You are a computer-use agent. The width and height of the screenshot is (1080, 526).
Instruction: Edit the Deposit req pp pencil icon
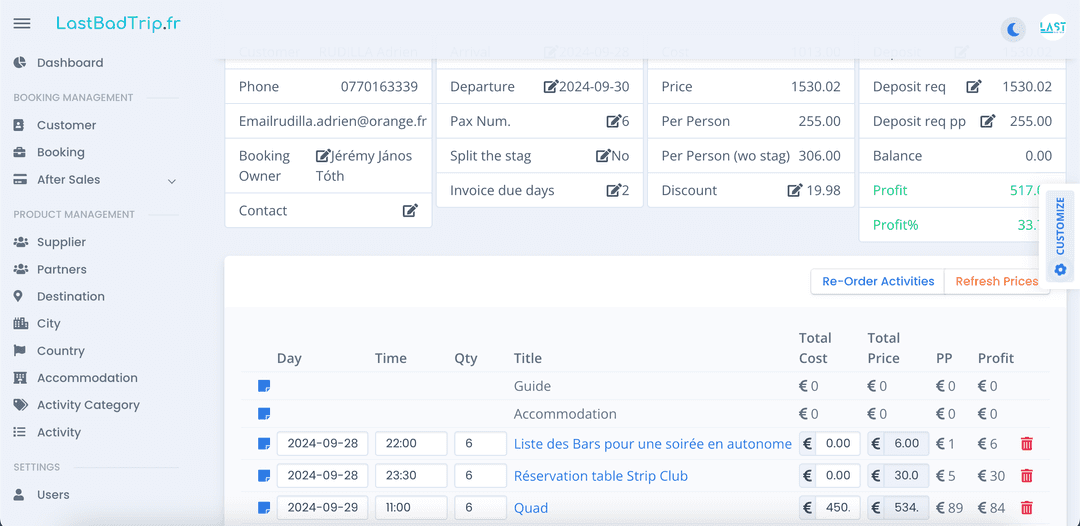[x=988, y=121]
